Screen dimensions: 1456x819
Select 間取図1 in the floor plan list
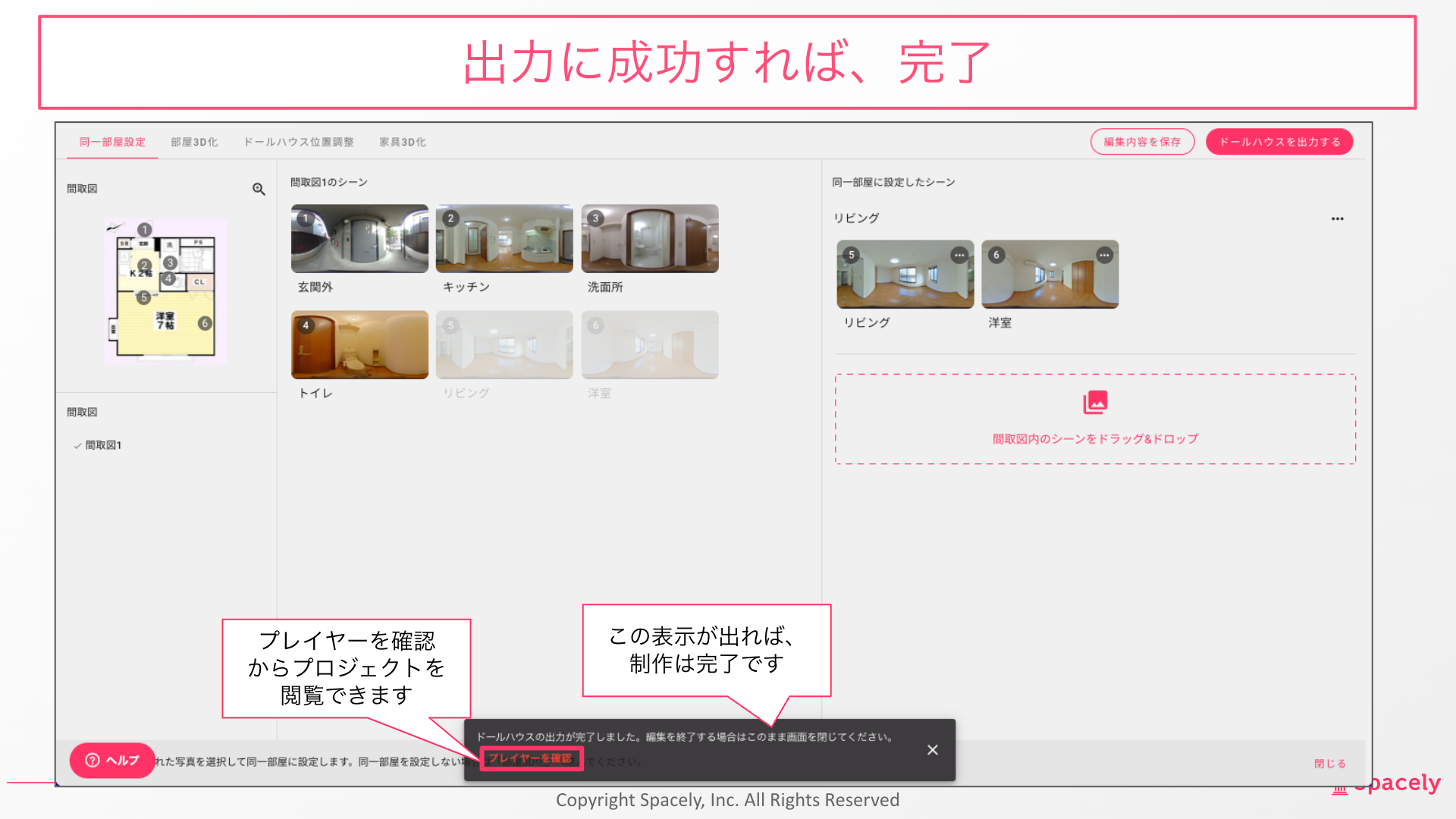pos(103,445)
